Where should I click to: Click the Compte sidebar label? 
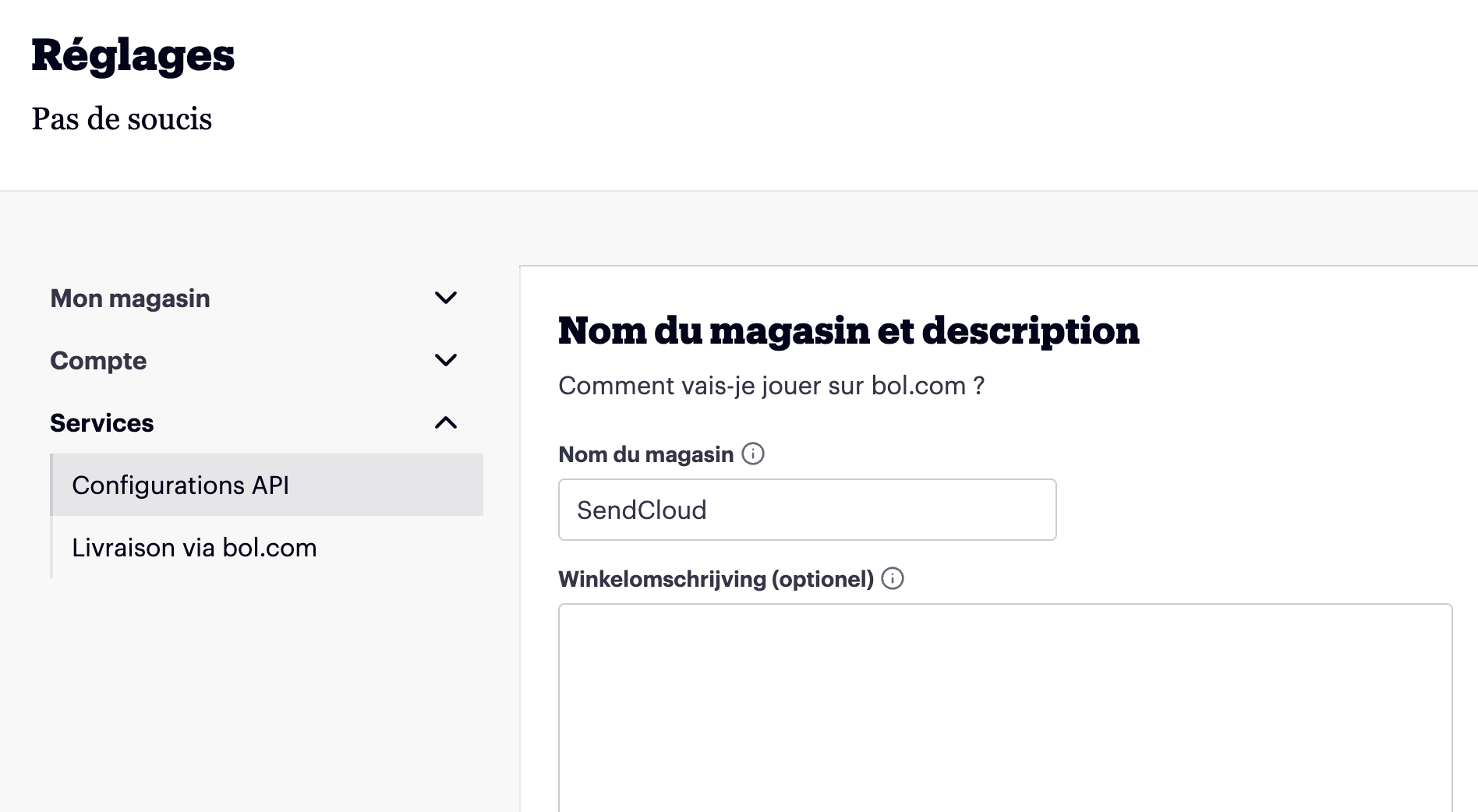coord(98,361)
